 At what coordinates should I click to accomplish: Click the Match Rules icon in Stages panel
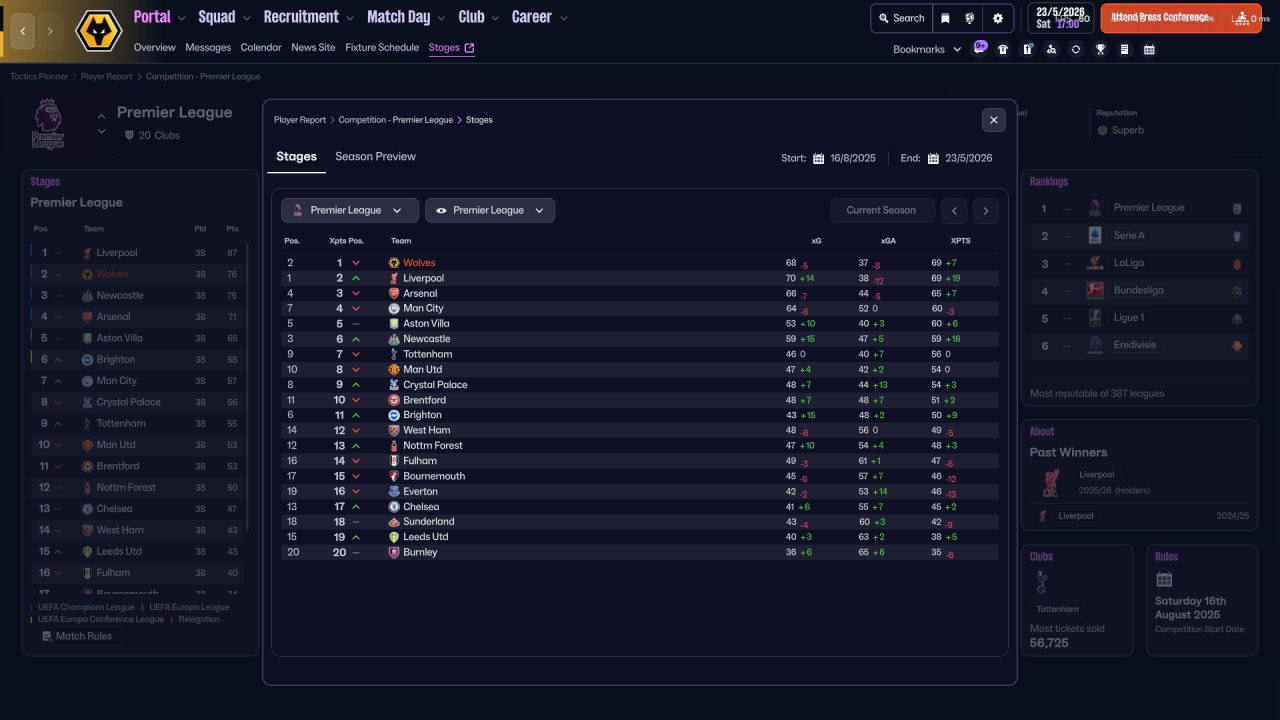click(47, 636)
